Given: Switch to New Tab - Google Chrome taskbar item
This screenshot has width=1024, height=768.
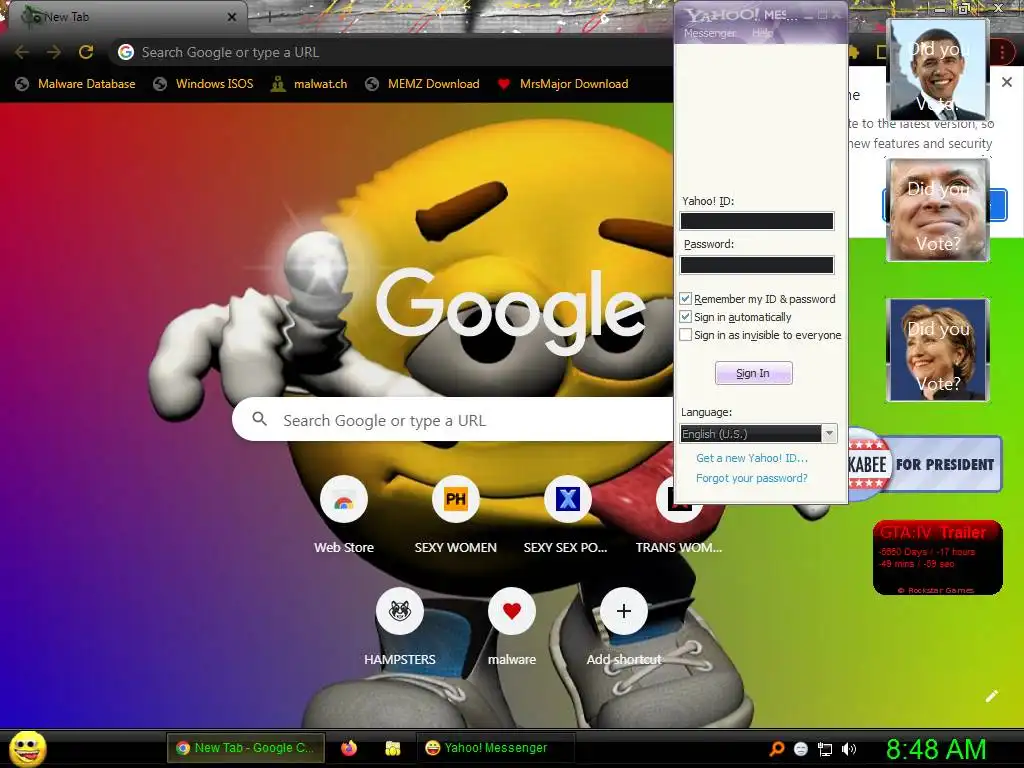Looking at the screenshot, I should (246, 748).
